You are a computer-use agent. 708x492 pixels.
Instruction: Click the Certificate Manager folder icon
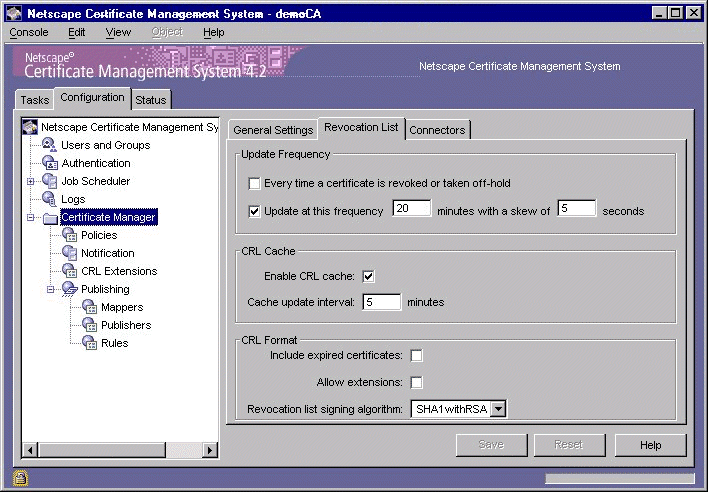click(50, 218)
